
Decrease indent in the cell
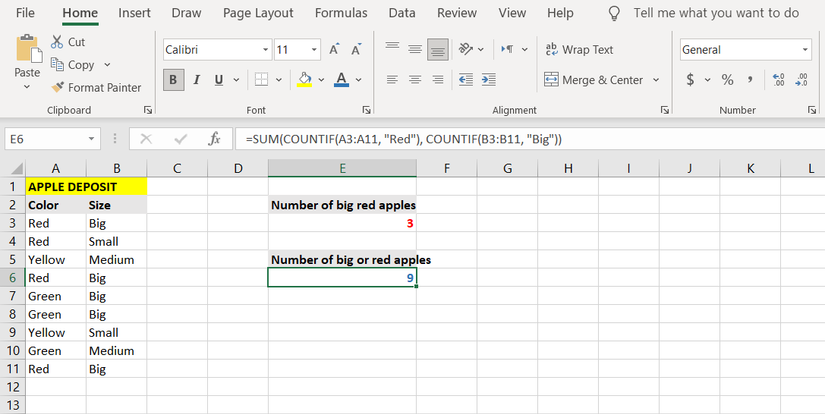[466, 79]
